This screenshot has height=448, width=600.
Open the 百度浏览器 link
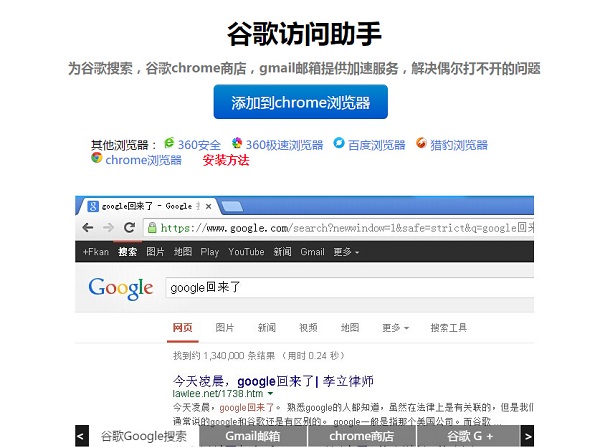point(377,145)
